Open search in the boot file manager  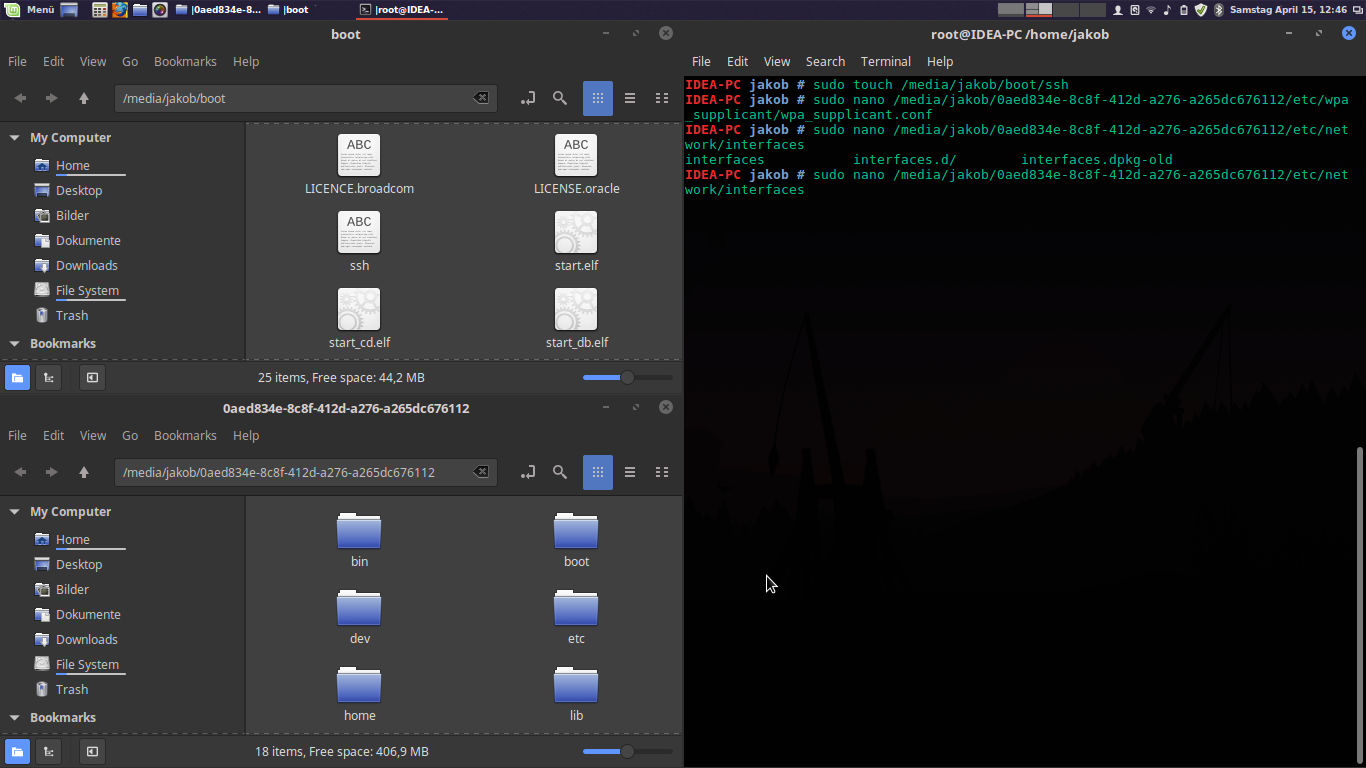point(559,98)
